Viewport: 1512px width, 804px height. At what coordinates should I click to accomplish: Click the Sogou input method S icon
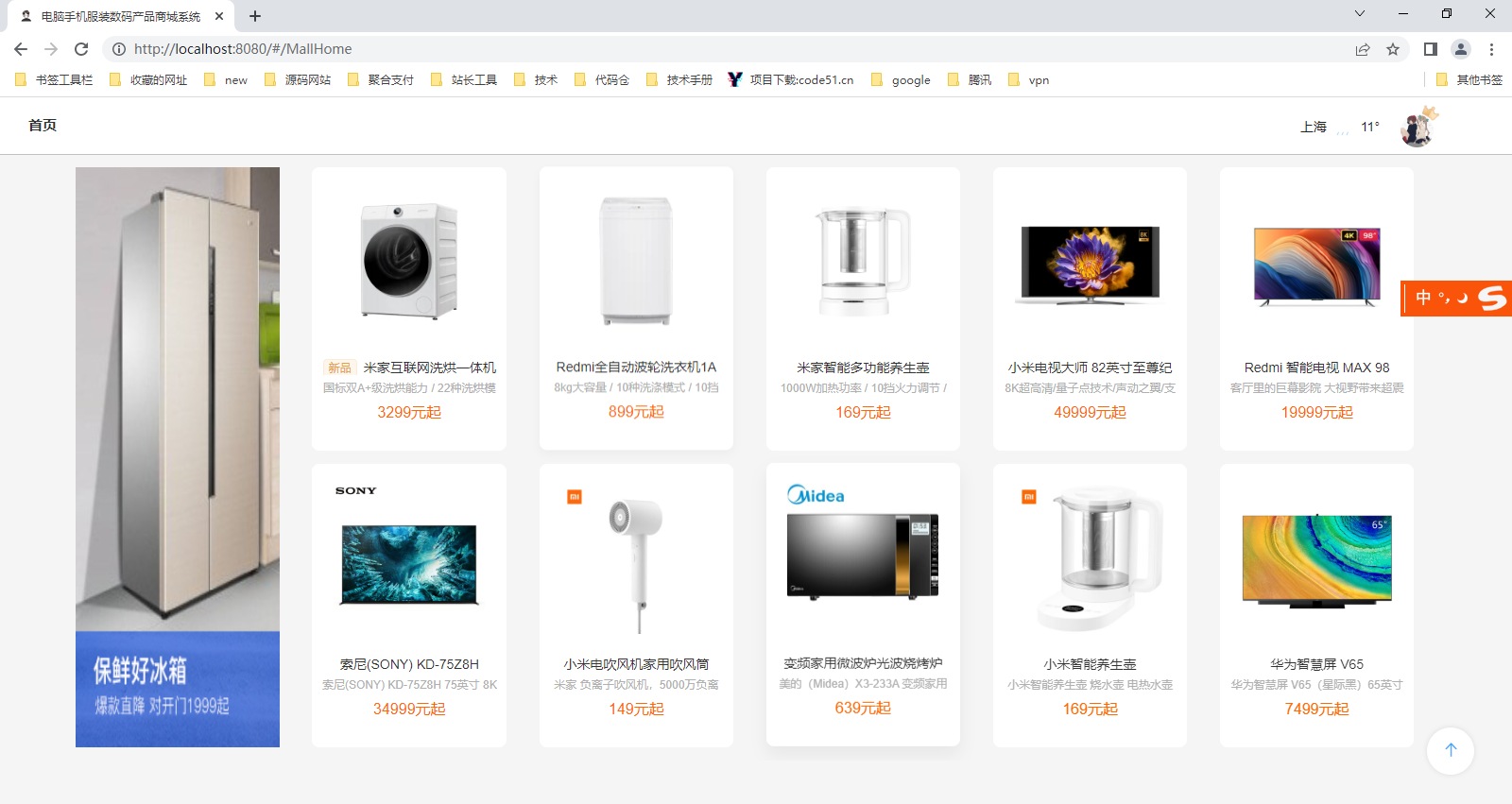click(1492, 299)
